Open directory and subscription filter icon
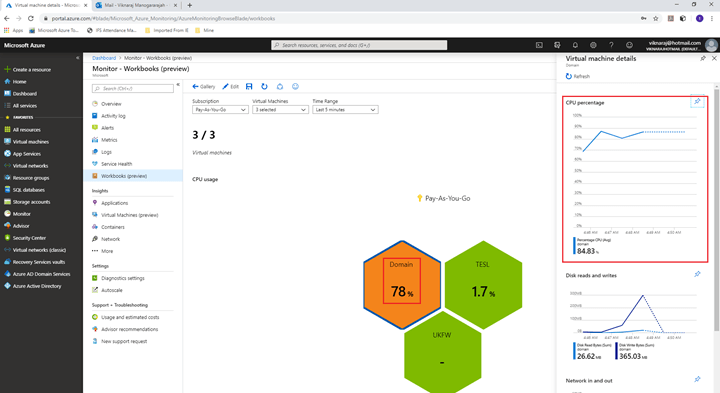Screen dimensions: 720x393 [557, 45]
